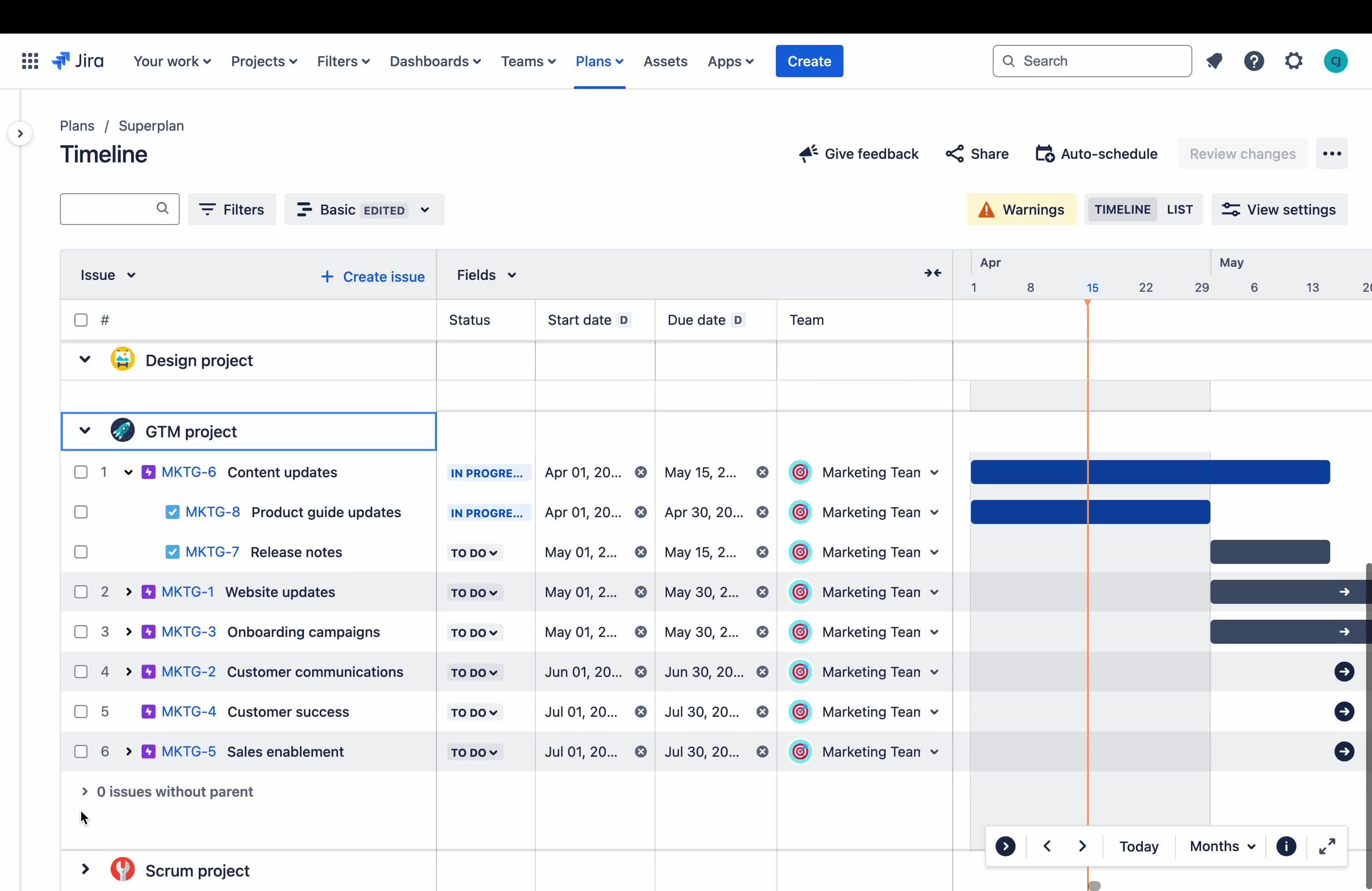Click the Create issue button
Screen dimensions: 1372x891
[x=372, y=276]
